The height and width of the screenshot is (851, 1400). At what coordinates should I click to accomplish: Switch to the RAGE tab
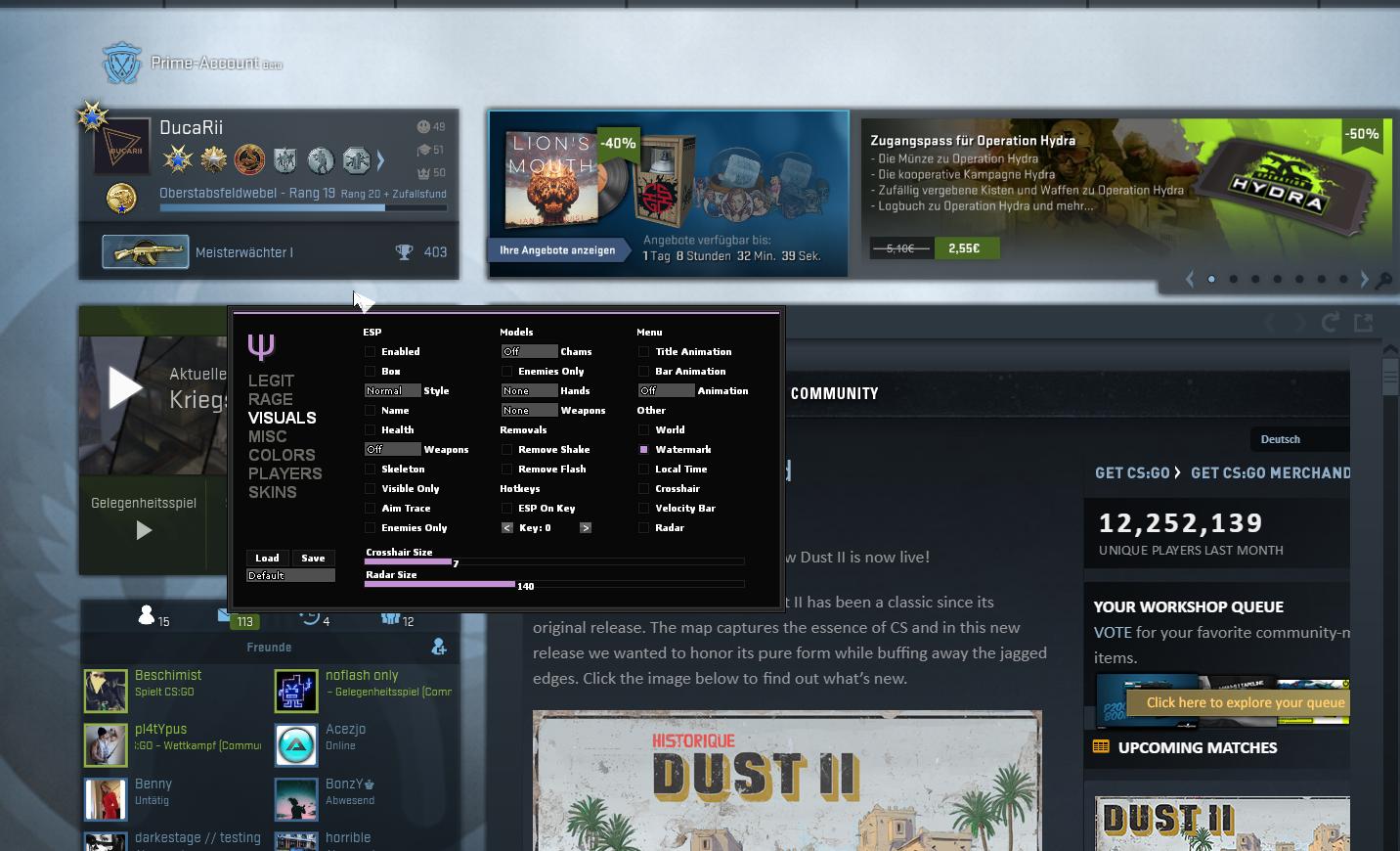271,399
